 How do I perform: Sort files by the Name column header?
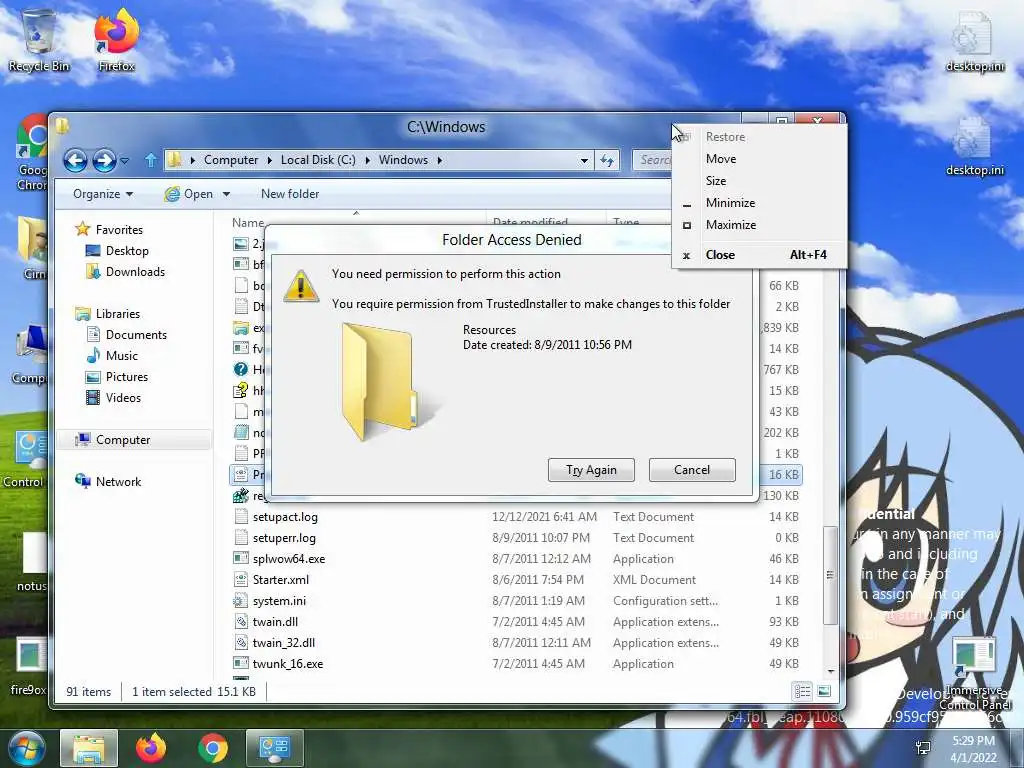tap(248, 222)
